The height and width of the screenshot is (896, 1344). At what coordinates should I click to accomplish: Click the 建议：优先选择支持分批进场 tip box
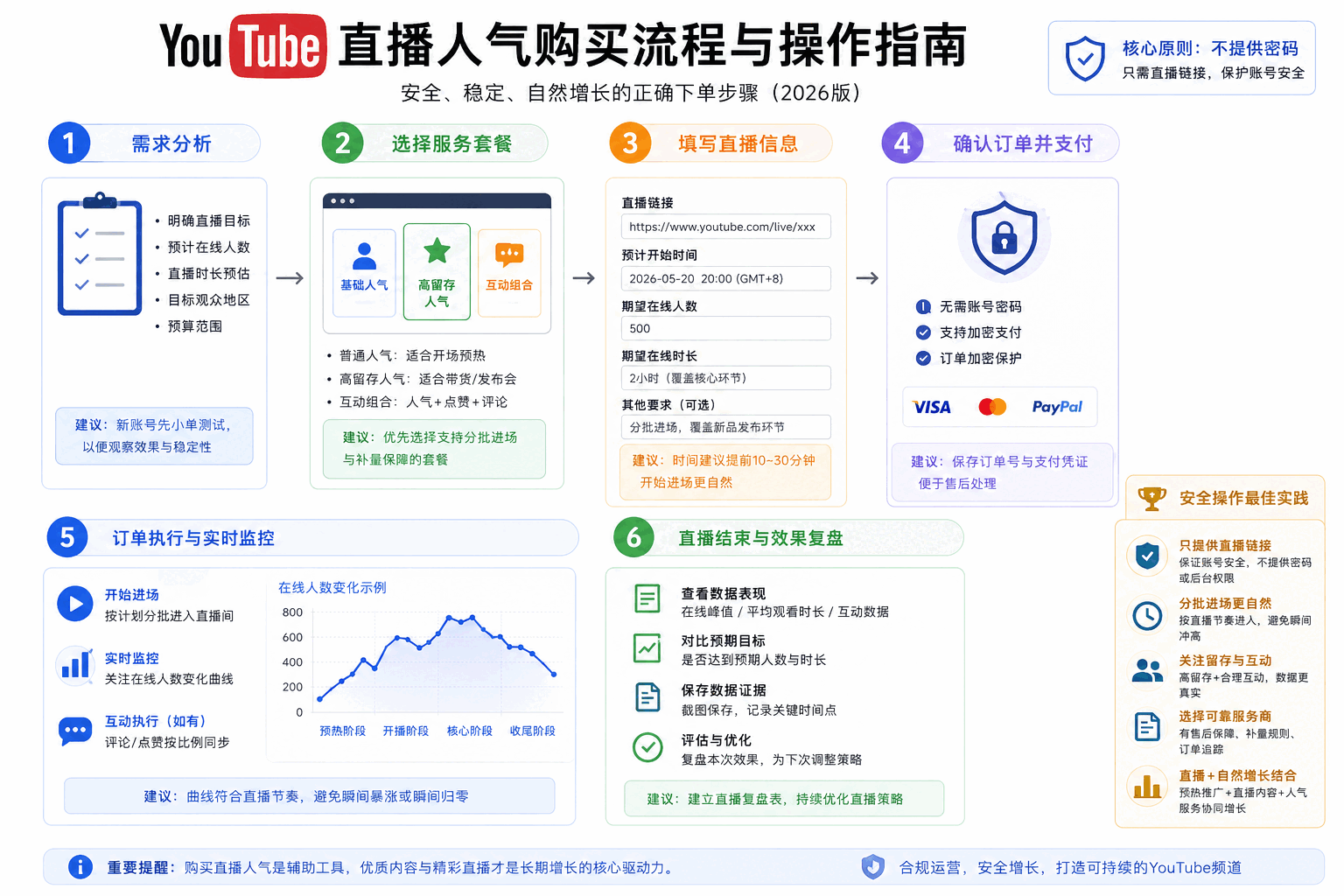pos(434,448)
